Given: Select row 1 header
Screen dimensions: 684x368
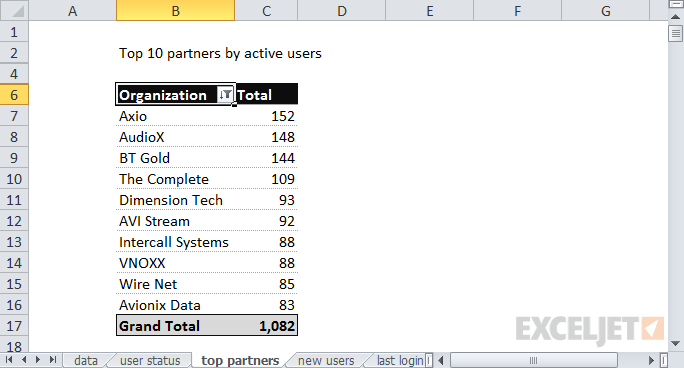Looking at the screenshot, I should (x=14, y=32).
